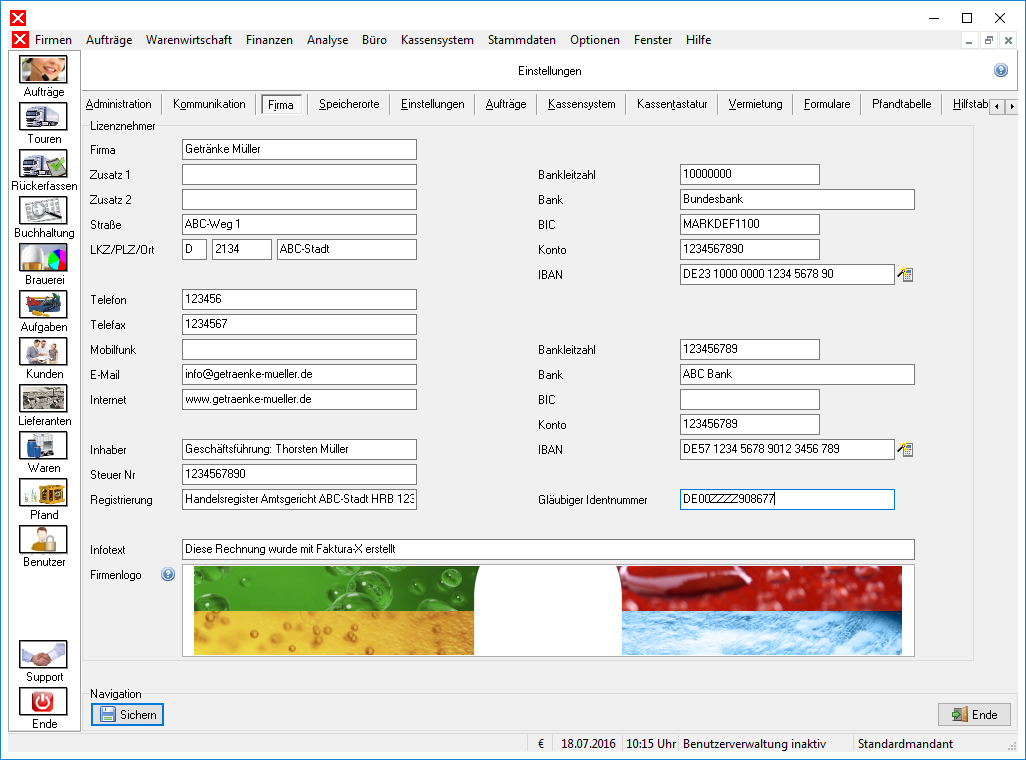The image size is (1026, 760).
Task: Open the Benutzer sidebar icon
Action: tap(43, 540)
